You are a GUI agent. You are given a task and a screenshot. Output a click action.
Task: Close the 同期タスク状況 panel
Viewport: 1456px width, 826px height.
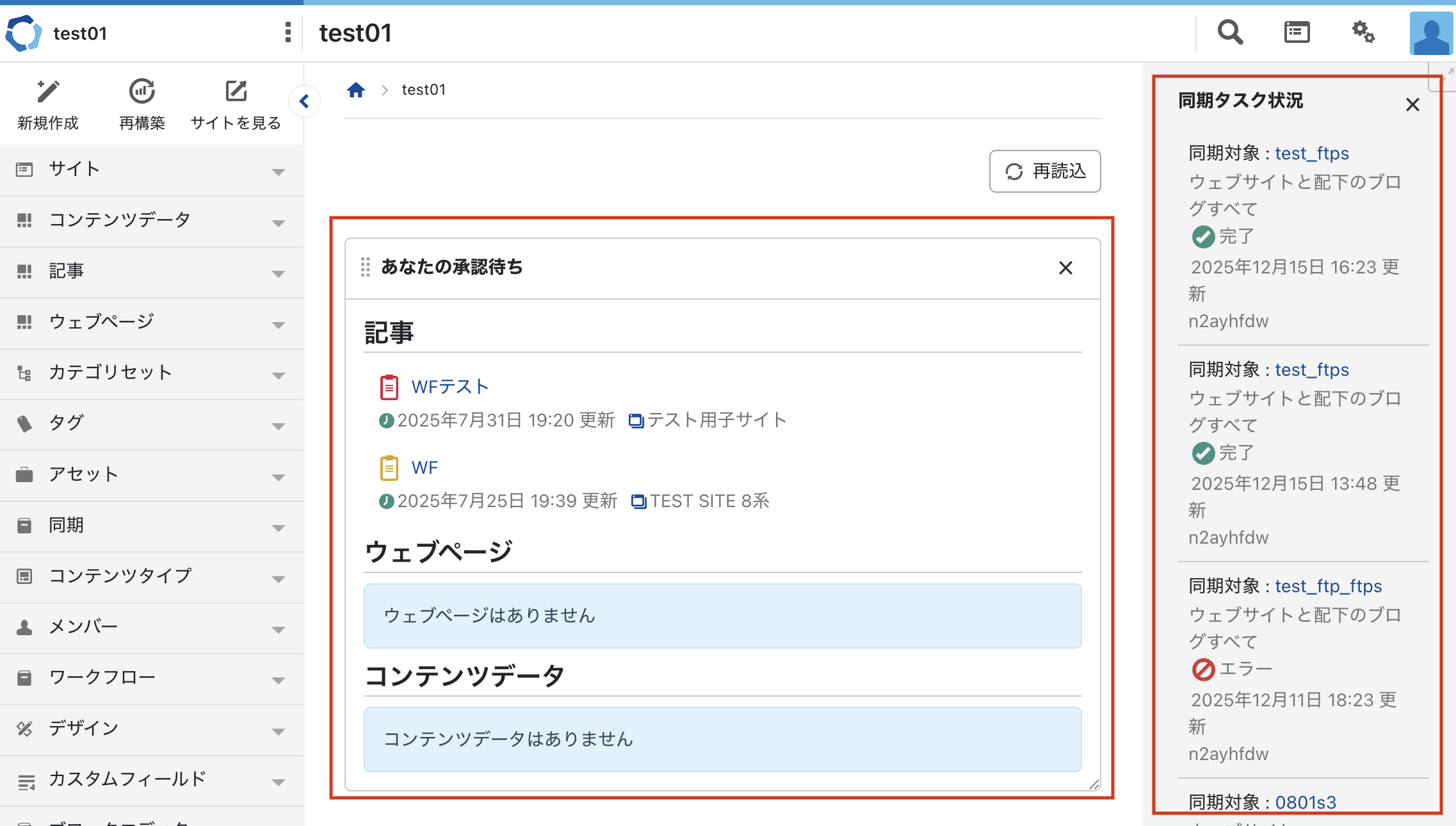point(1412,104)
